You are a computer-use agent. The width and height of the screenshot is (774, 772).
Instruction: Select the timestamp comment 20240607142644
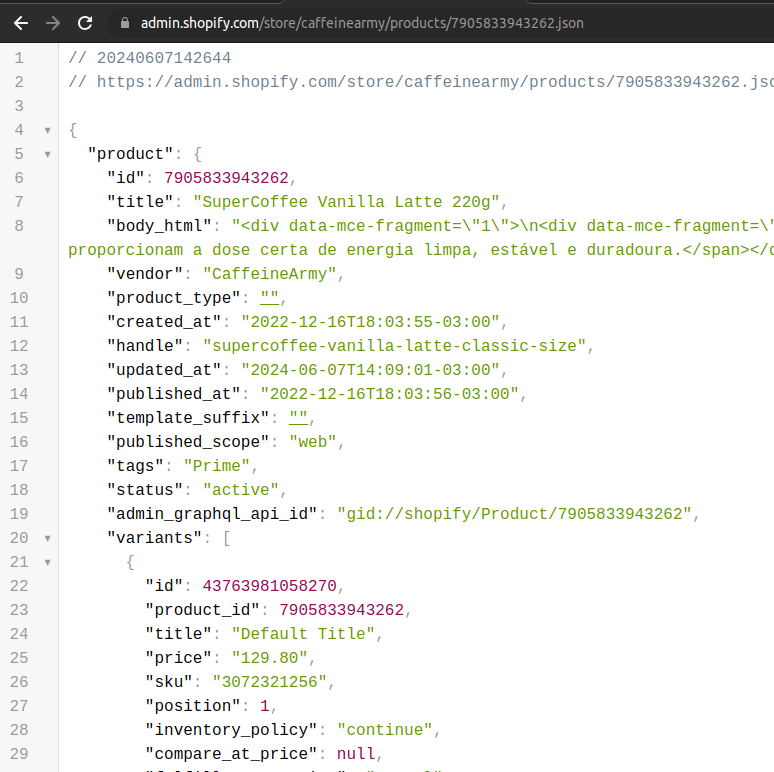[164, 58]
